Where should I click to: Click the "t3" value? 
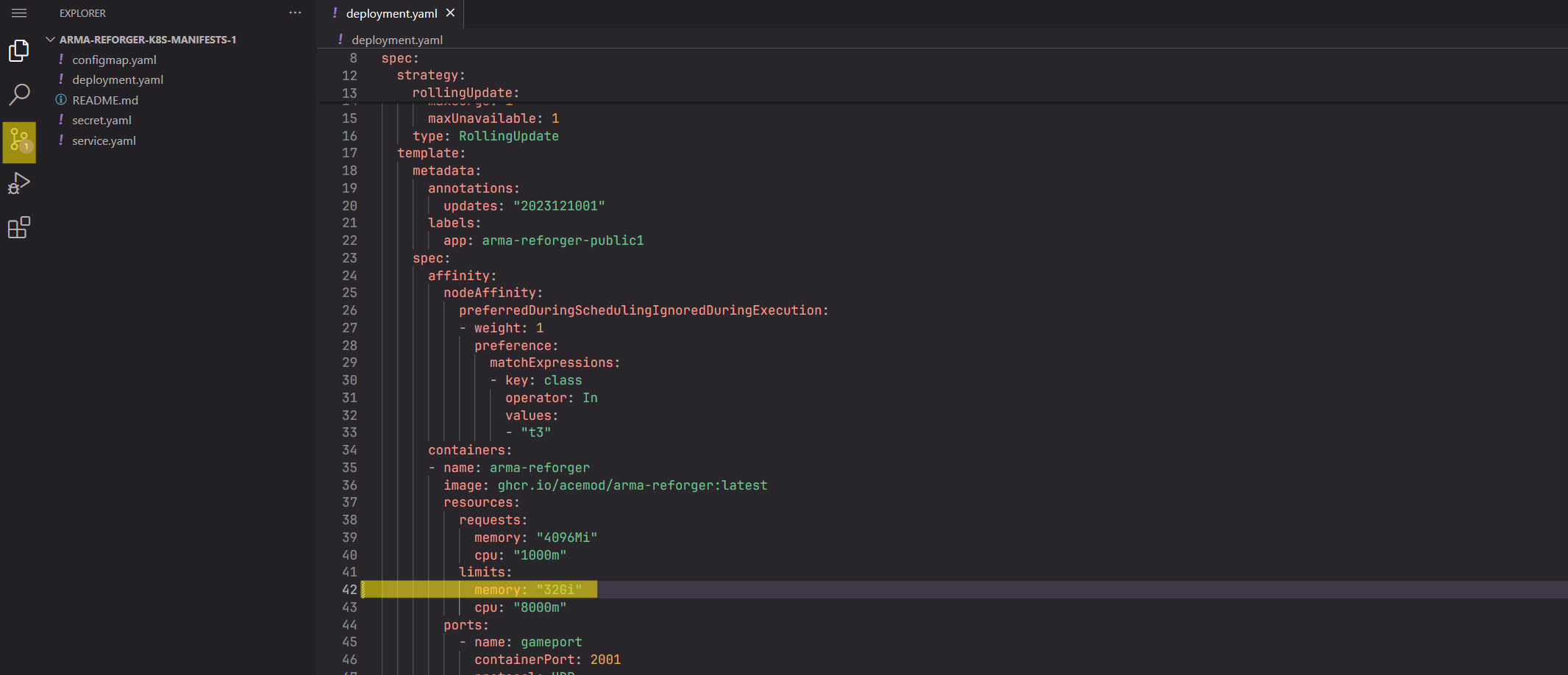(535, 432)
